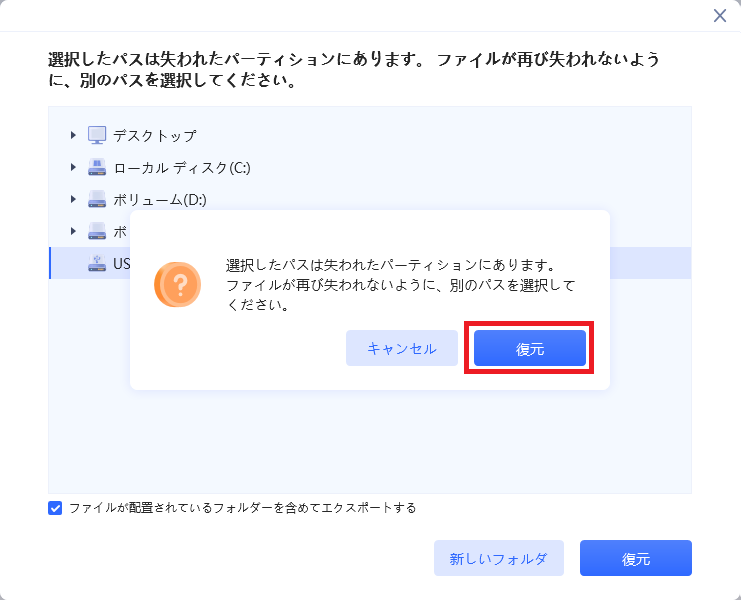Select ローカル ディスク (C:) as destination

click(x=182, y=168)
